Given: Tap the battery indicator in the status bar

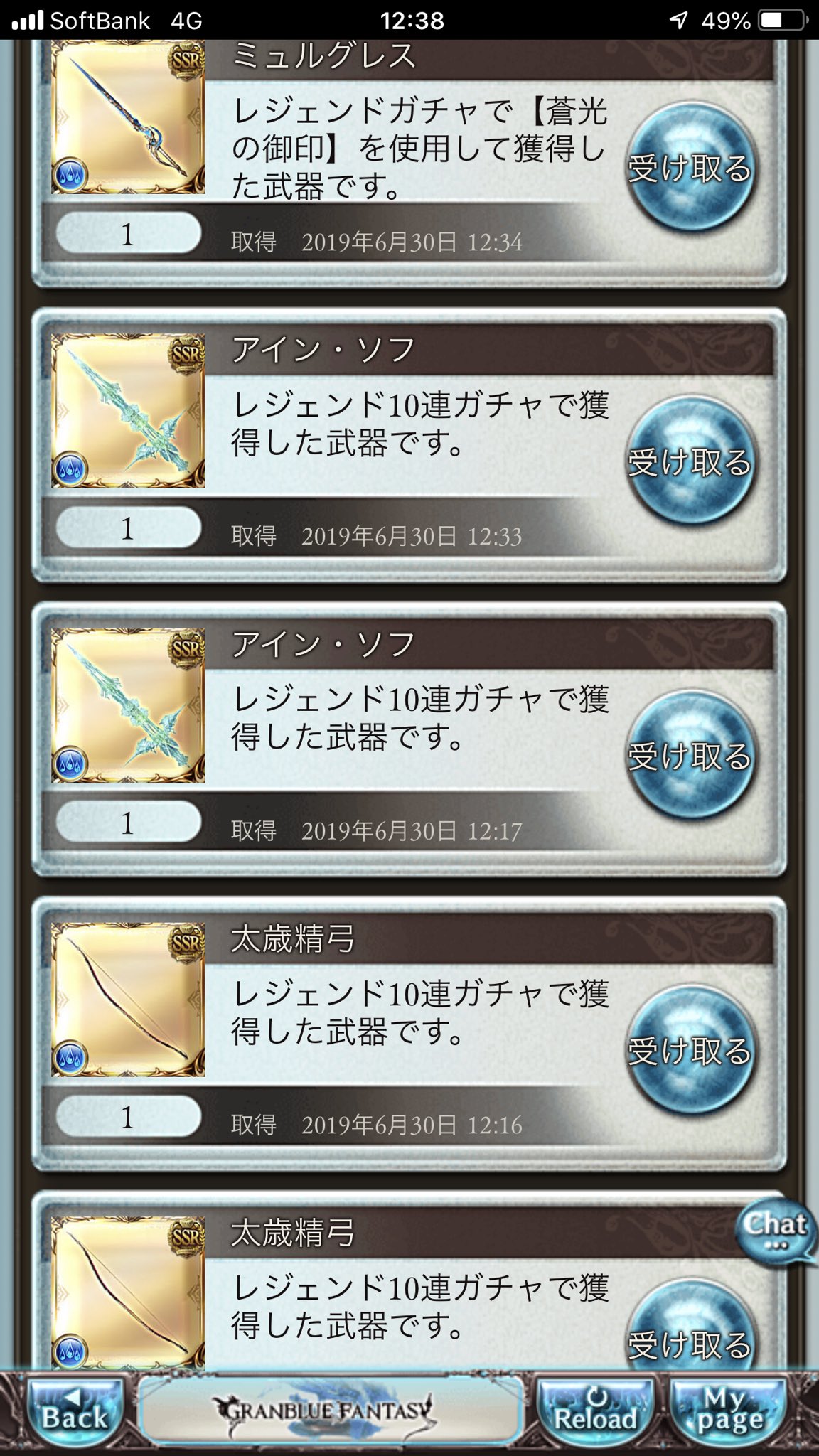Looking at the screenshot, I should (x=782, y=20).
